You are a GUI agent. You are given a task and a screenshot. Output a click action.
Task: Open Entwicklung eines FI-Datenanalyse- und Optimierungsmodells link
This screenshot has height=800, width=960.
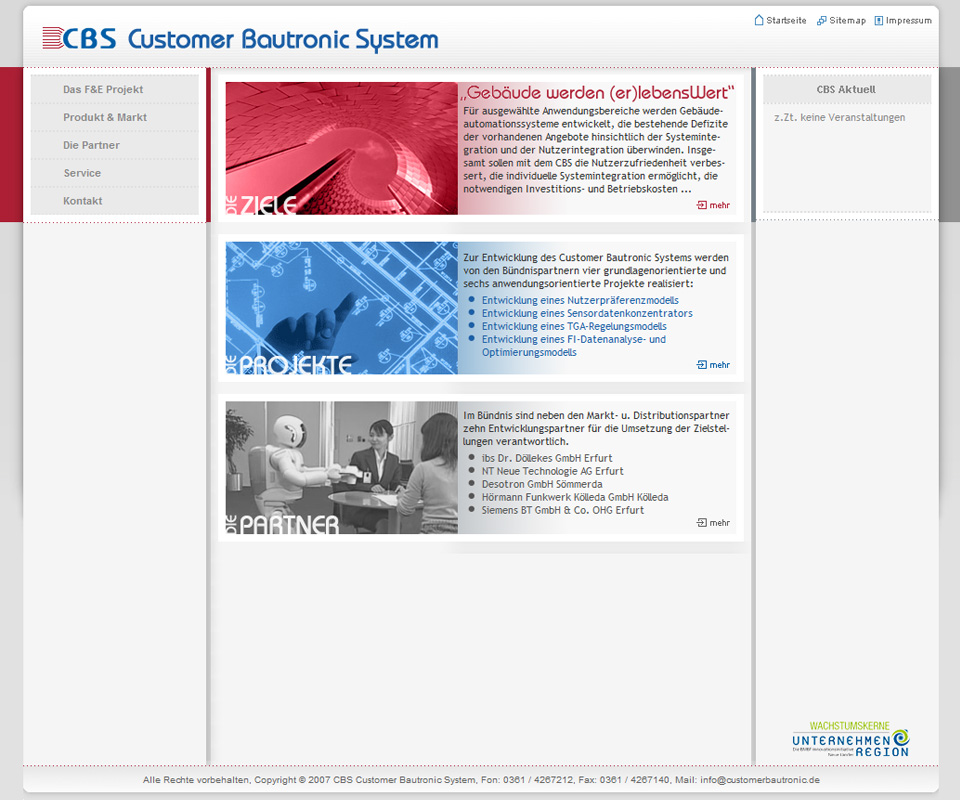(x=574, y=346)
